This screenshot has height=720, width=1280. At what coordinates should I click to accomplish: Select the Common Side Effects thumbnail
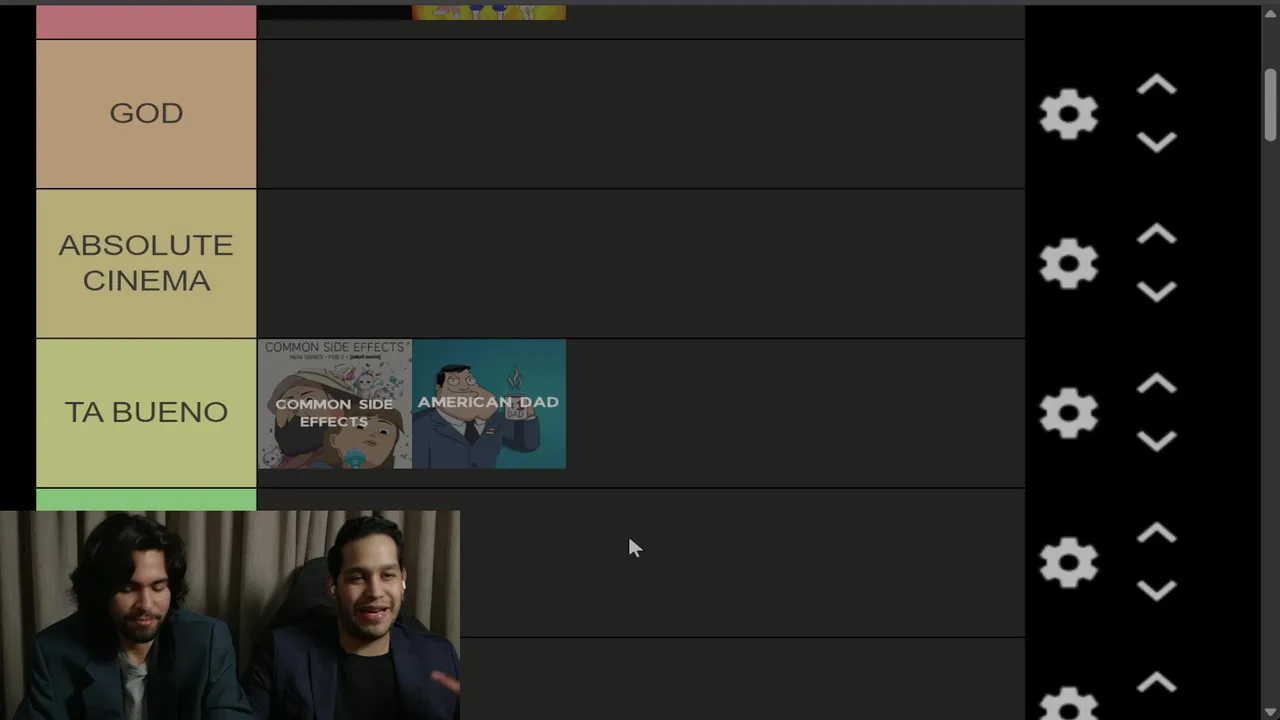pyautogui.click(x=335, y=404)
